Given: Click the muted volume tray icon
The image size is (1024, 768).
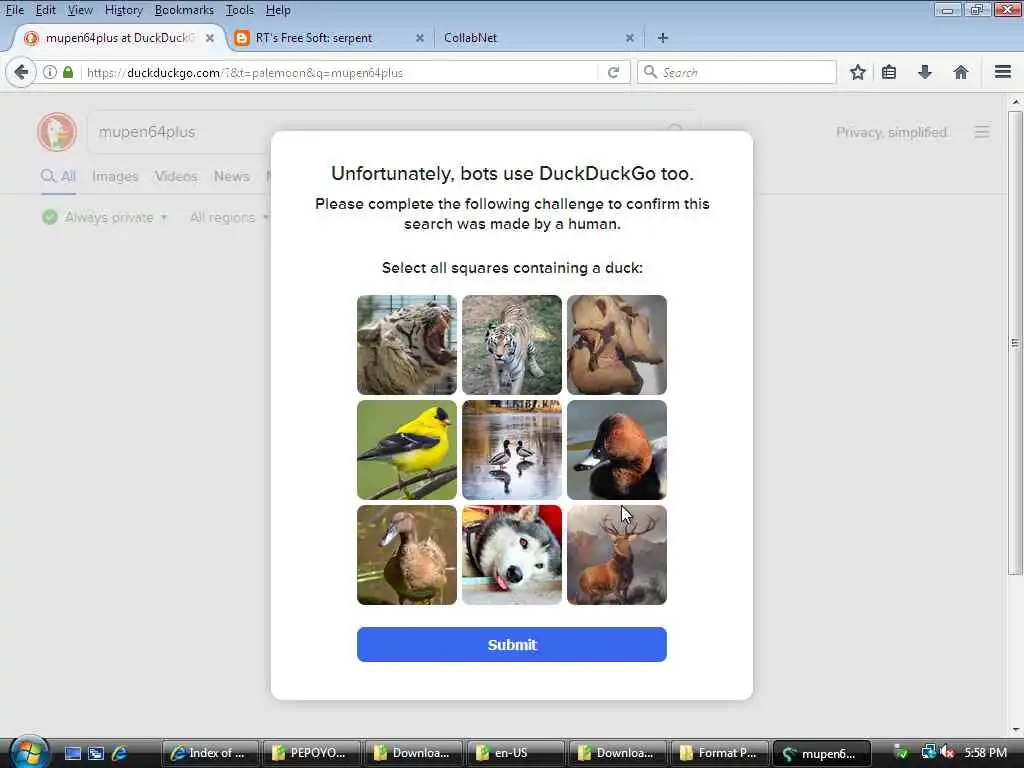Looking at the screenshot, I should [x=948, y=752].
